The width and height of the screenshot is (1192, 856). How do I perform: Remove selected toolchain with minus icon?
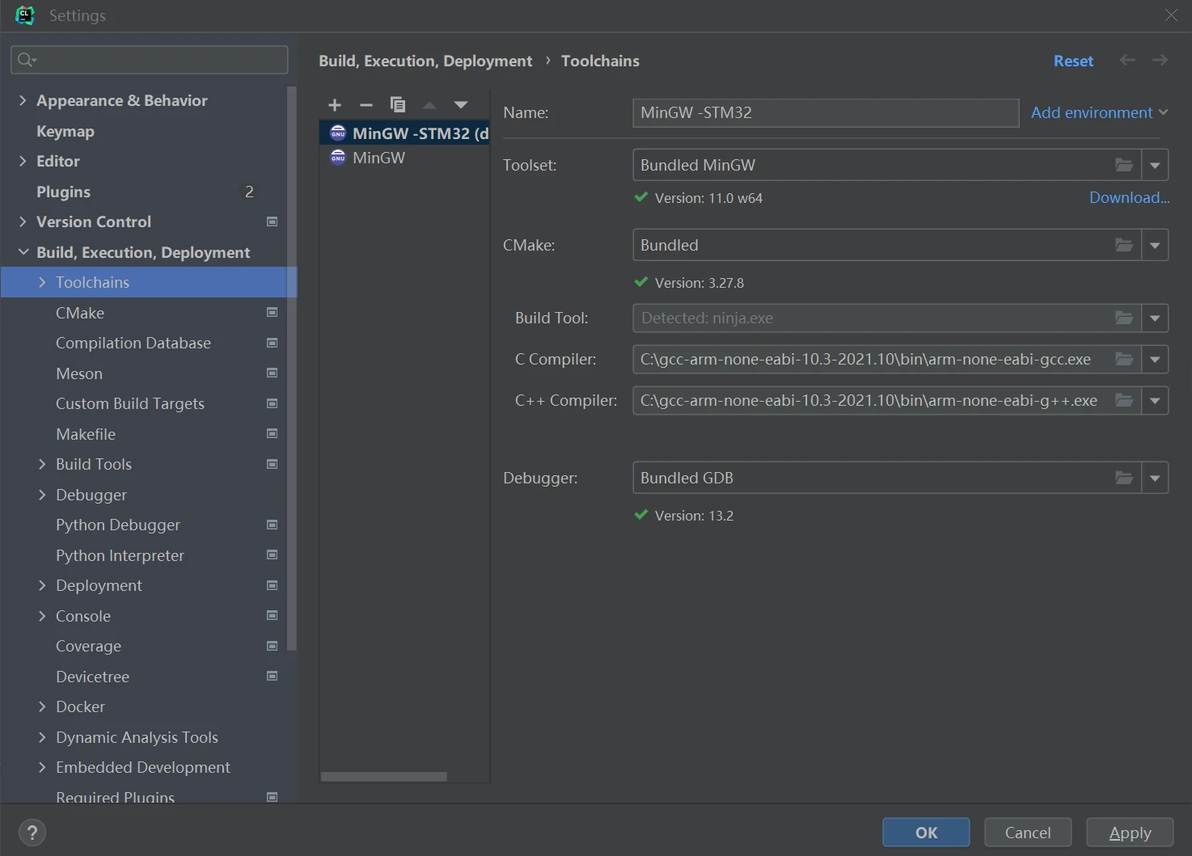click(x=366, y=105)
